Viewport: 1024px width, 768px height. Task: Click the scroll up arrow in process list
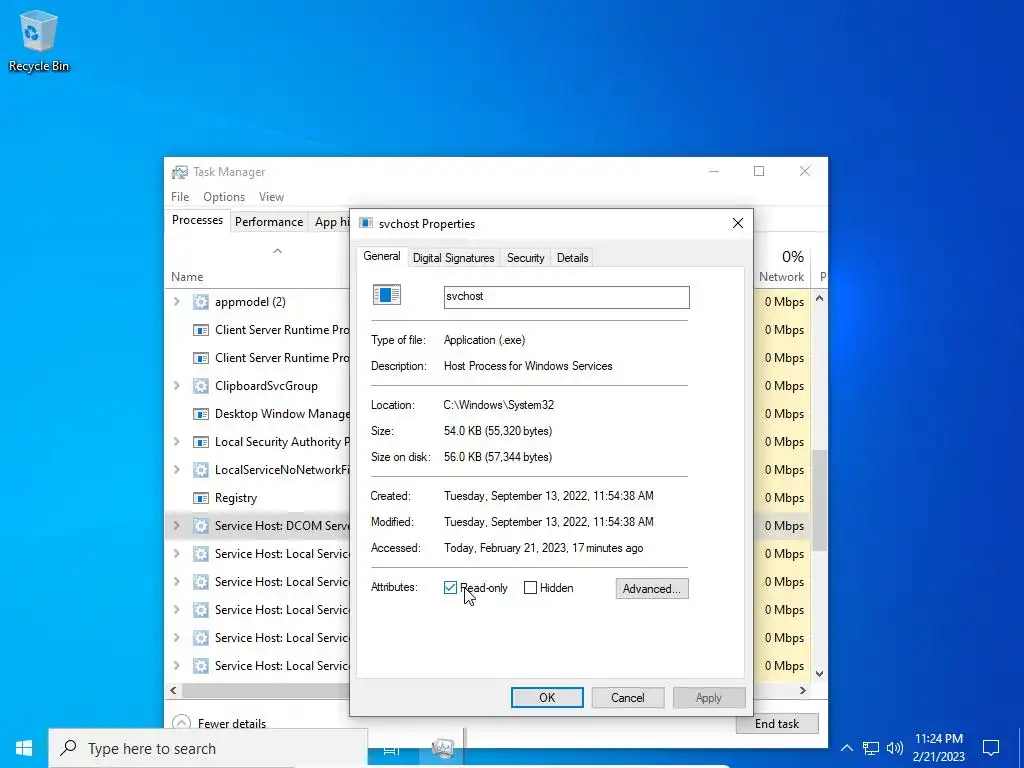(x=820, y=298)
